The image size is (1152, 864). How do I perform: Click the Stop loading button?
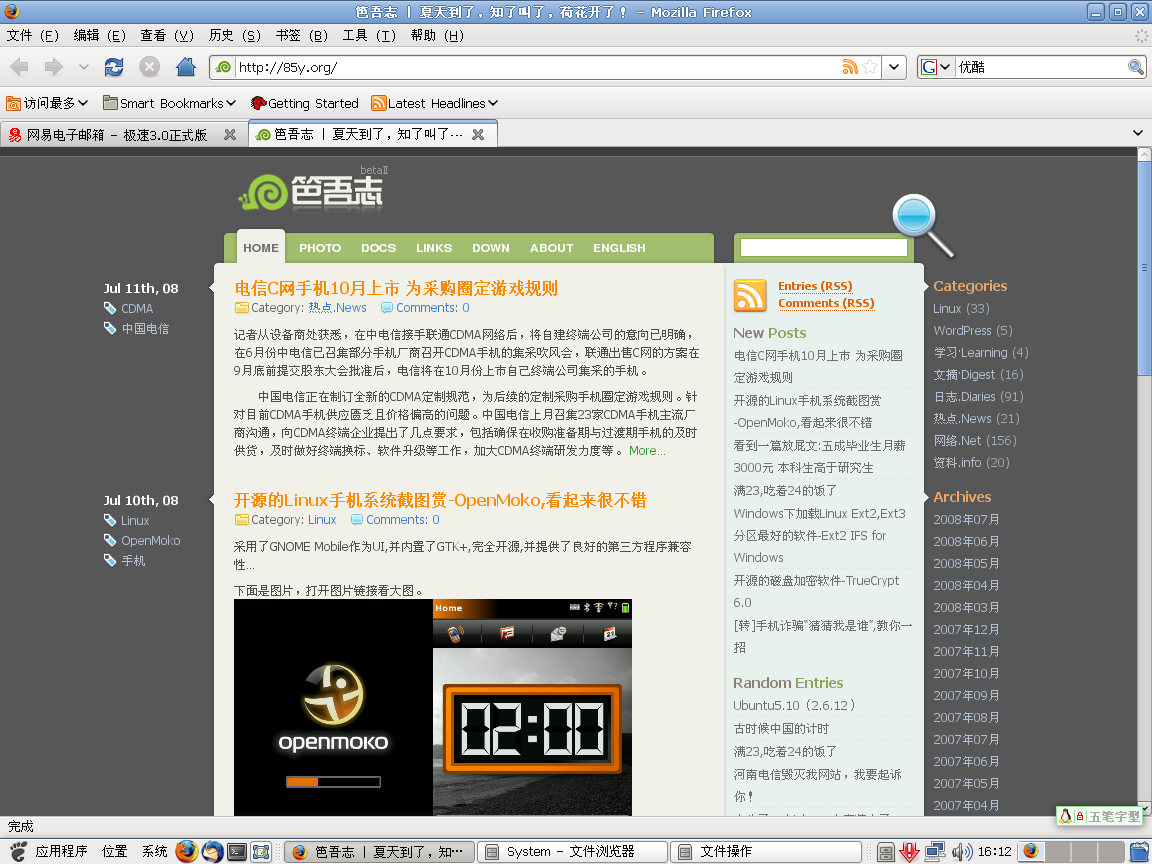(149, 67)
